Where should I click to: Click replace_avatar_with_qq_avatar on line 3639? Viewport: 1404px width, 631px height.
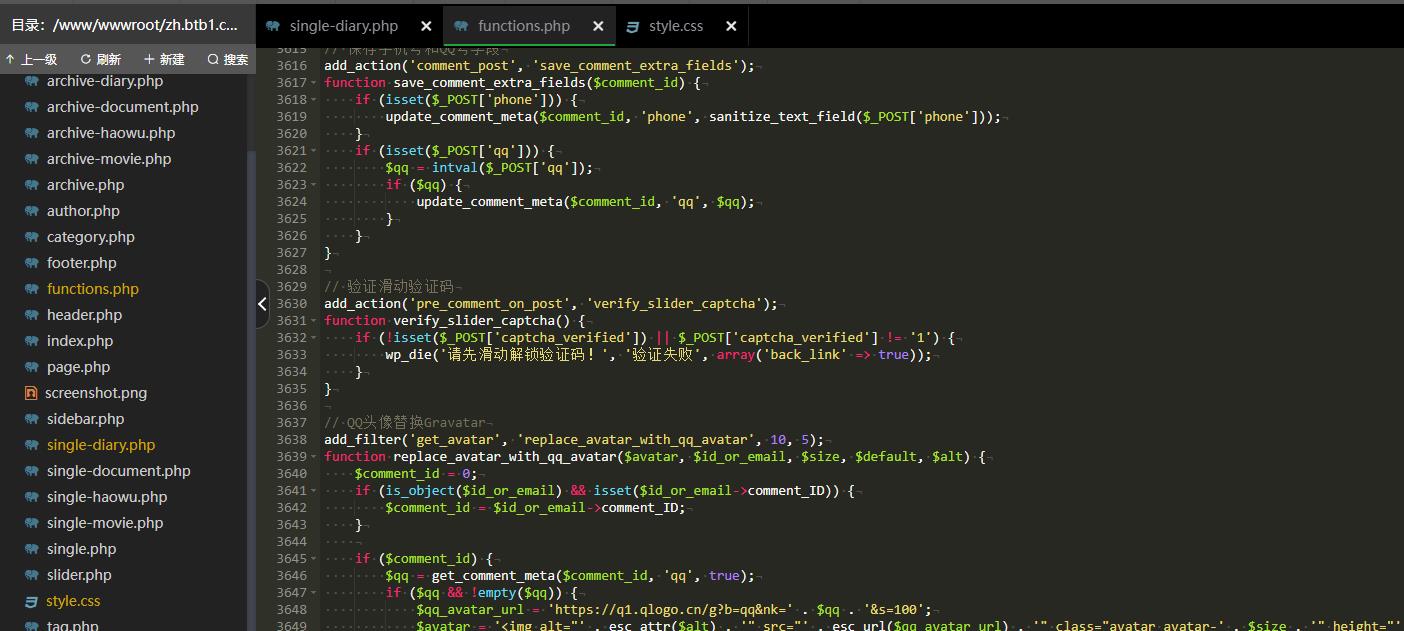pos(505,456)
